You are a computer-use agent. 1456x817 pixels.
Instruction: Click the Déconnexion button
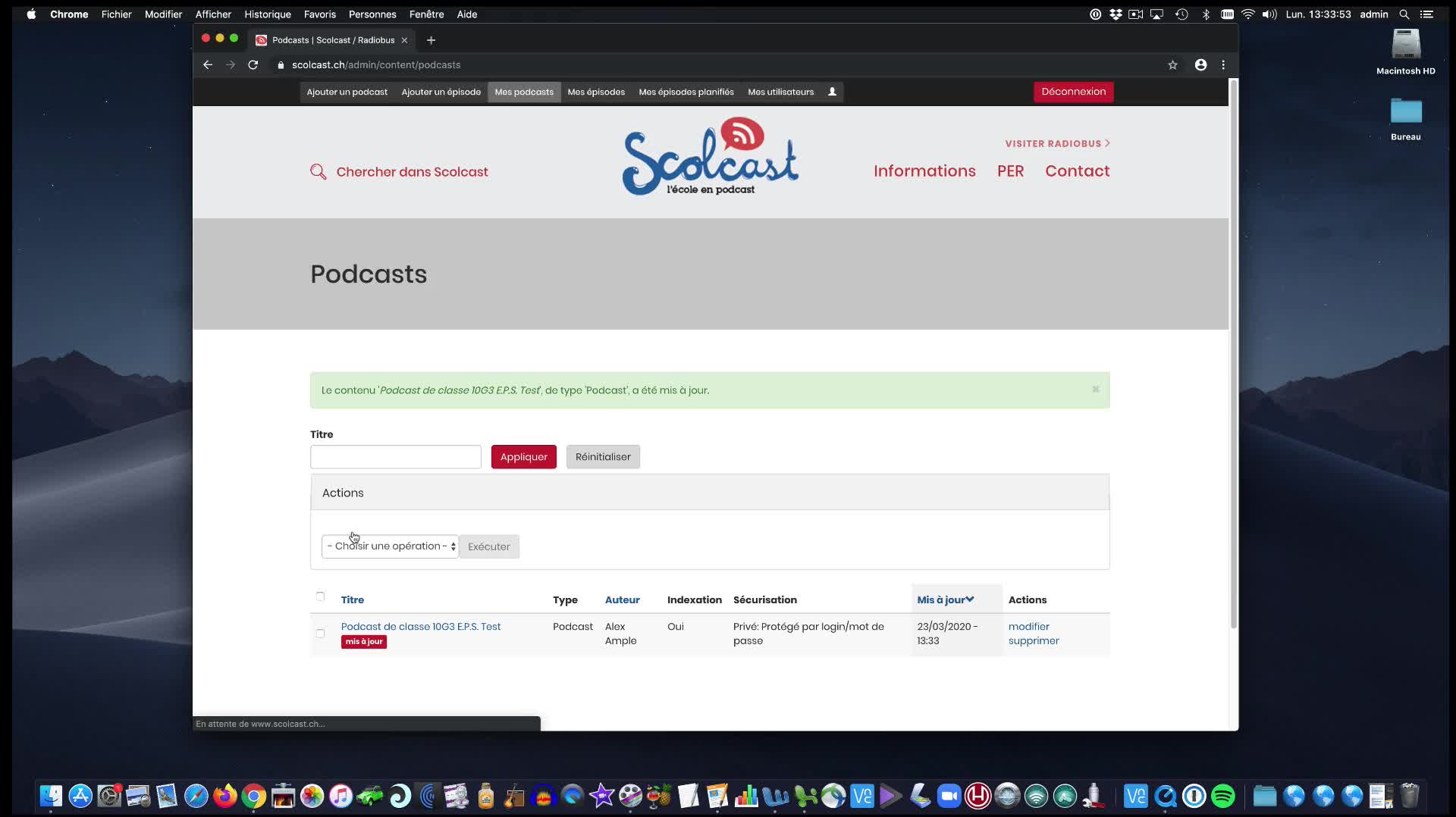1073,92
